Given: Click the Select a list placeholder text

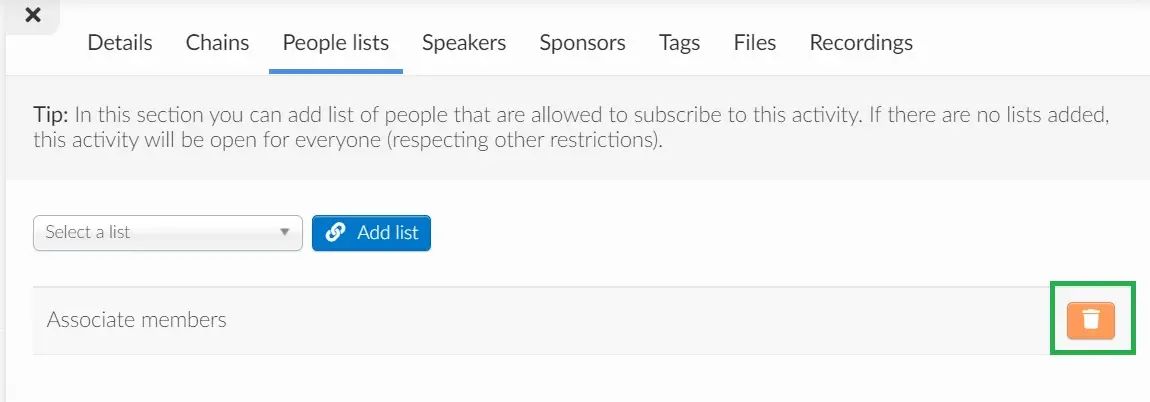Looking at the screenshot, I should coord(87,233).
